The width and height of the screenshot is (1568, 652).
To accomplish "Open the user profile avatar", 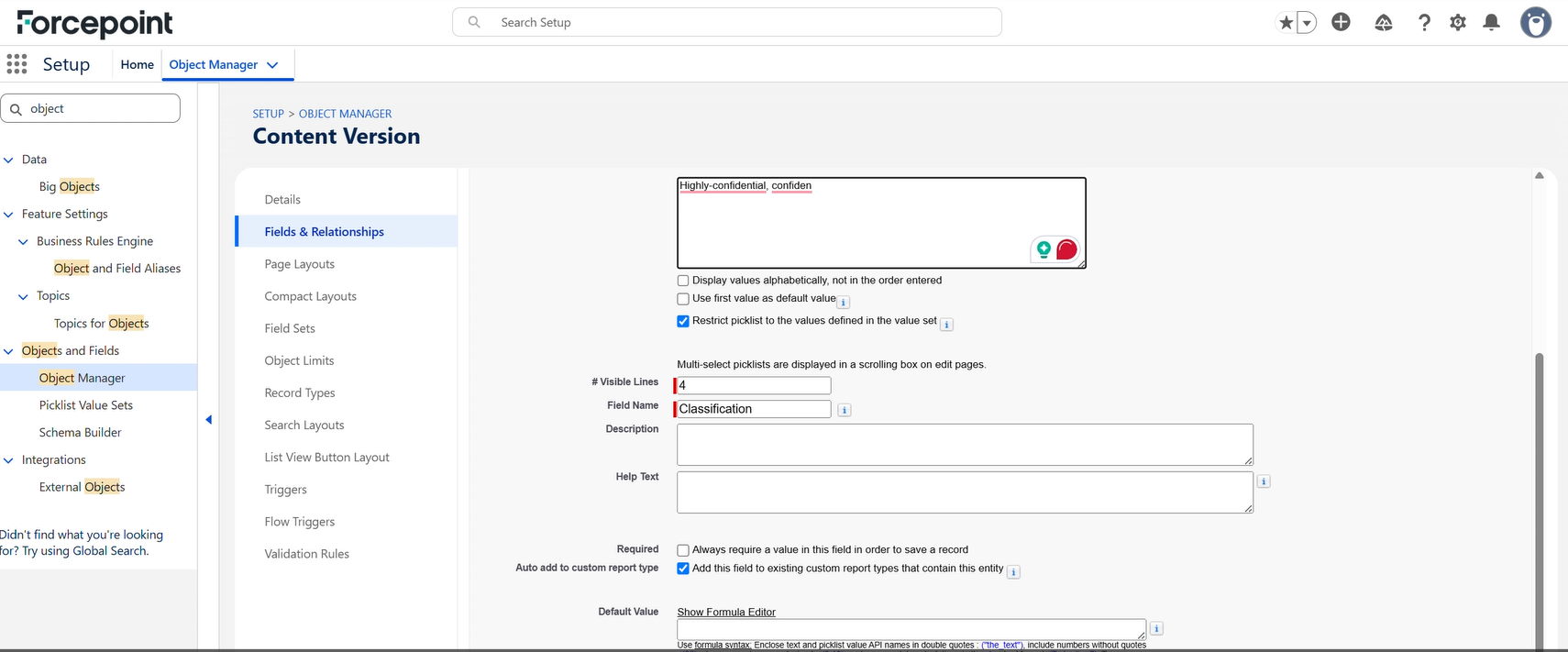I will 1536,22.
